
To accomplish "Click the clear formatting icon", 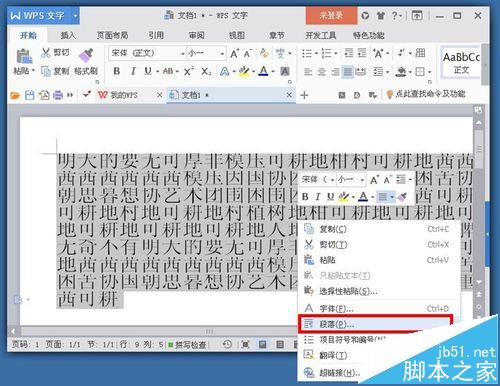I will [x=264, y=53].
